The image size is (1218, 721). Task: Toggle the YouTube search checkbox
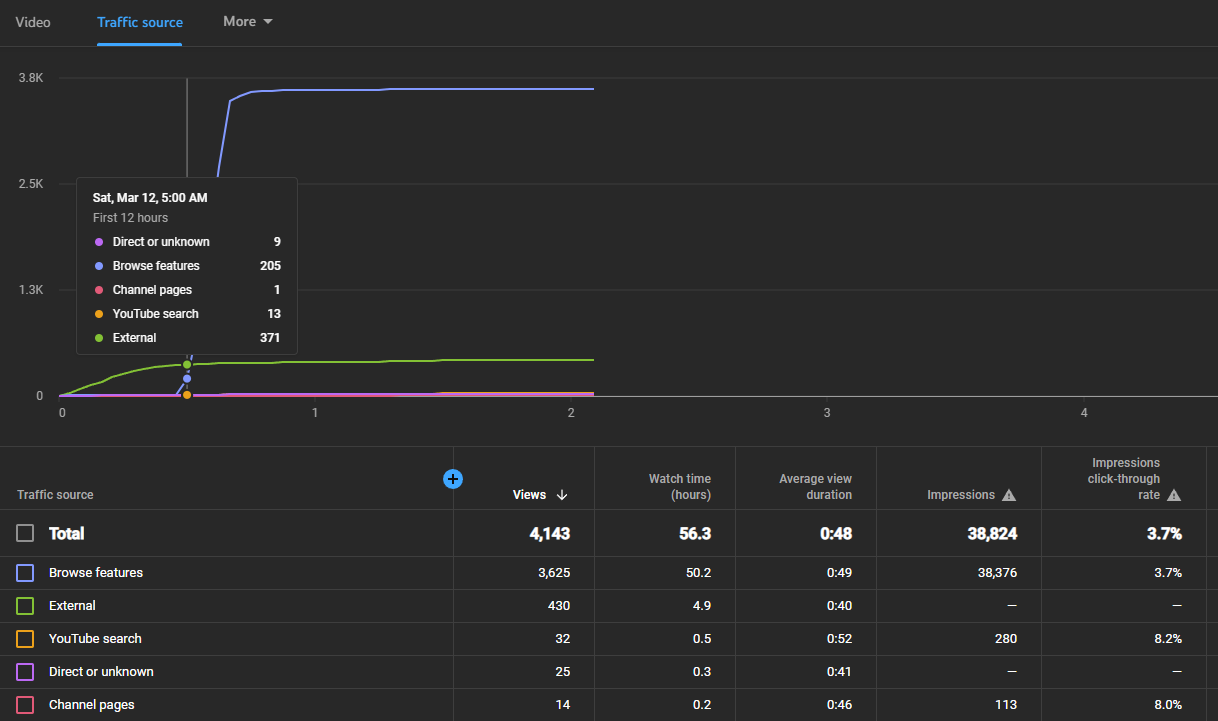(25, 639)
